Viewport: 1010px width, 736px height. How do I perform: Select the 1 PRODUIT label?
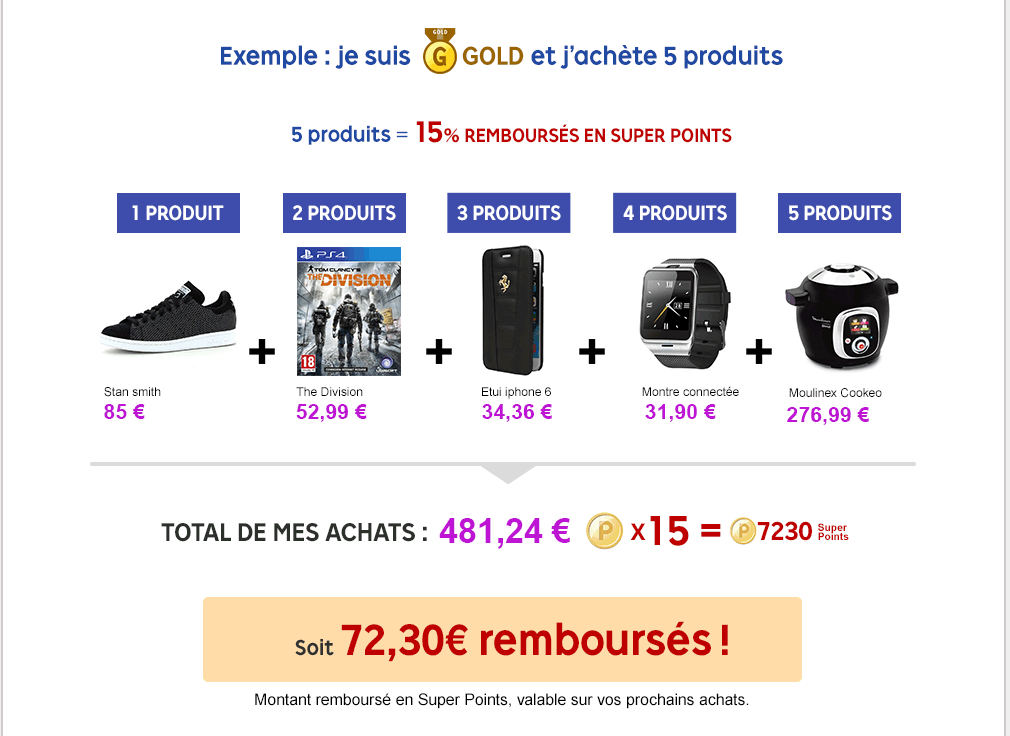click(x=178, y=213)
